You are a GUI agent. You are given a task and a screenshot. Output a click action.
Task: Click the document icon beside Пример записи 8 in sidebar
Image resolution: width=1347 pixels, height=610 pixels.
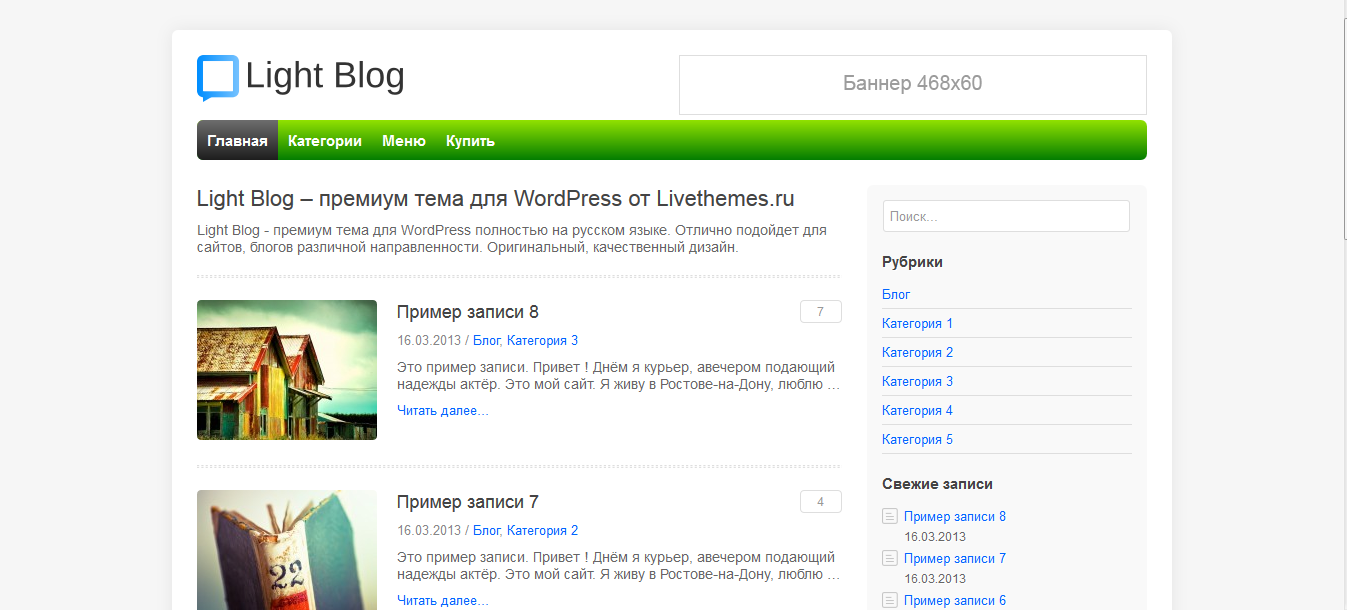pyautogui.click(x=890, y=516)
